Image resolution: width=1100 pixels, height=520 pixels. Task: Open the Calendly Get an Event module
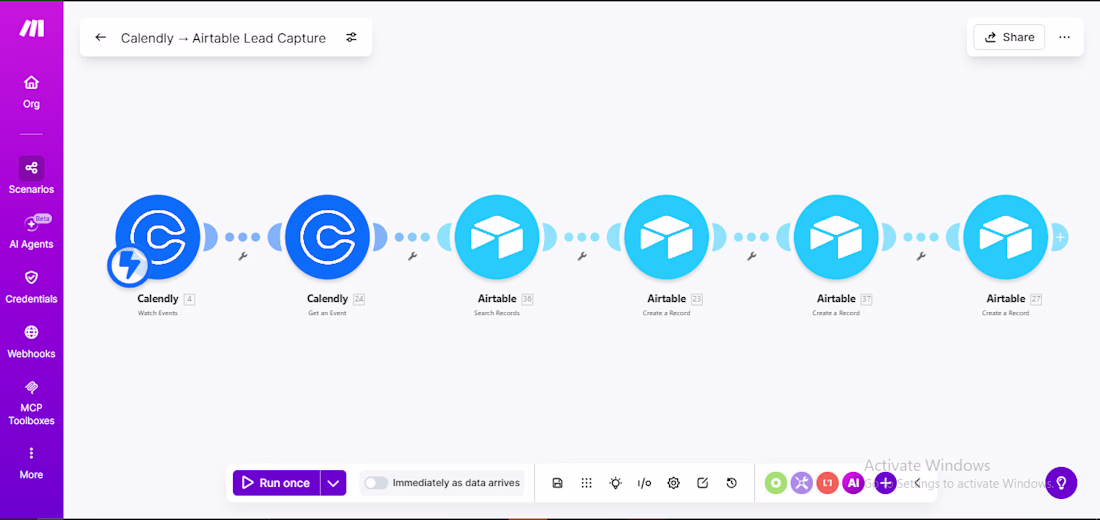pos(327,236)
